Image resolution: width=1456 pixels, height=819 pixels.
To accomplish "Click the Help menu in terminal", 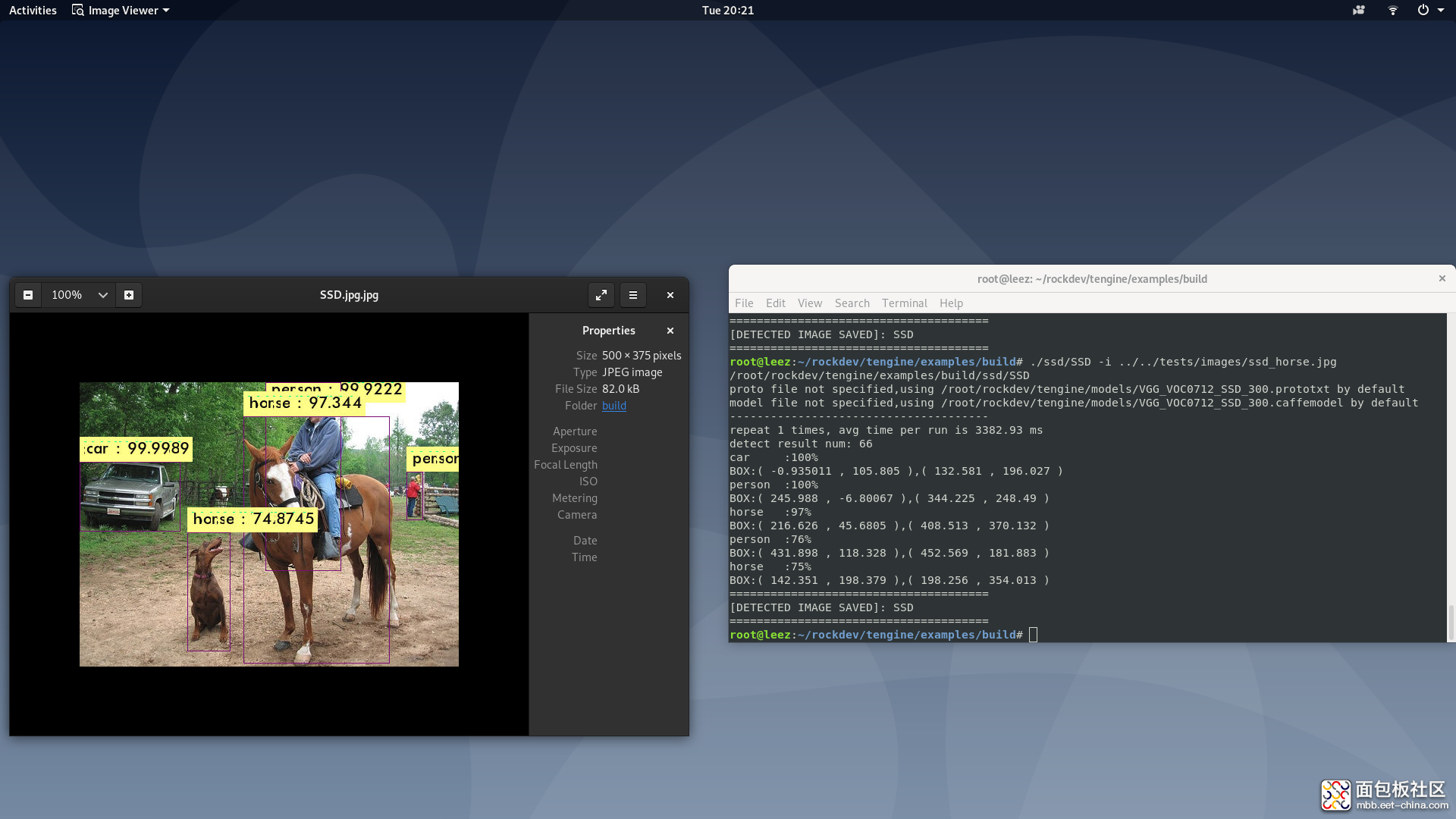I will pyautogui.click(x=950, y=303).
